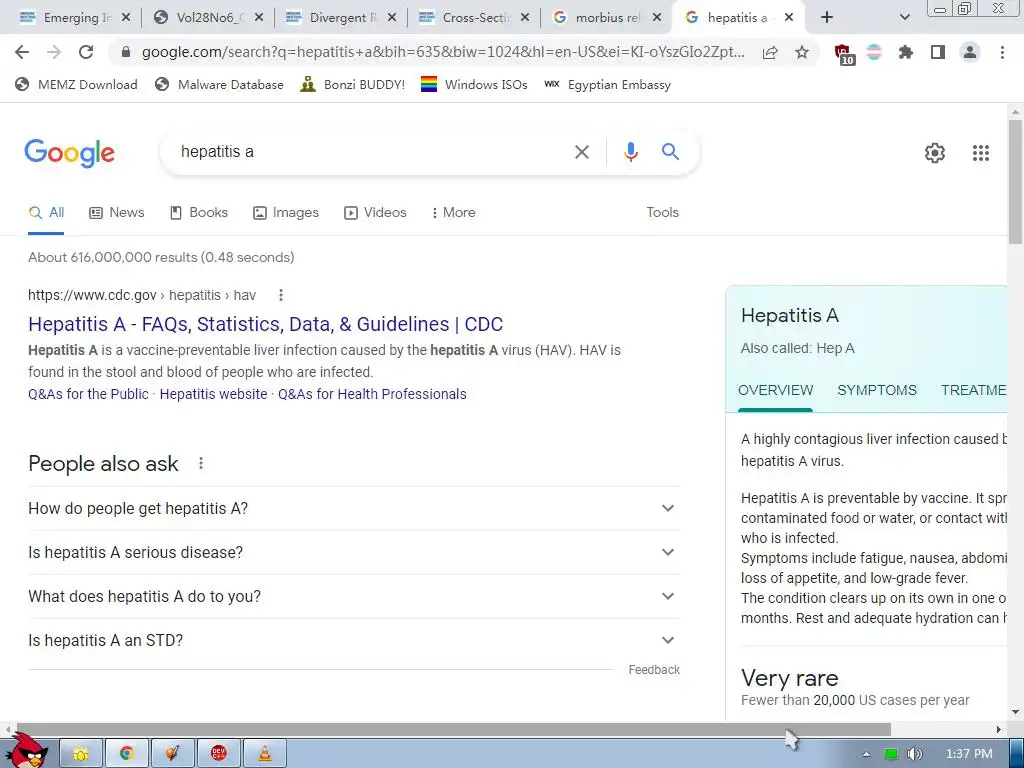Expand "How do people get hepatitis A?"
This screenshot has height=768, width=1024.
354,508
